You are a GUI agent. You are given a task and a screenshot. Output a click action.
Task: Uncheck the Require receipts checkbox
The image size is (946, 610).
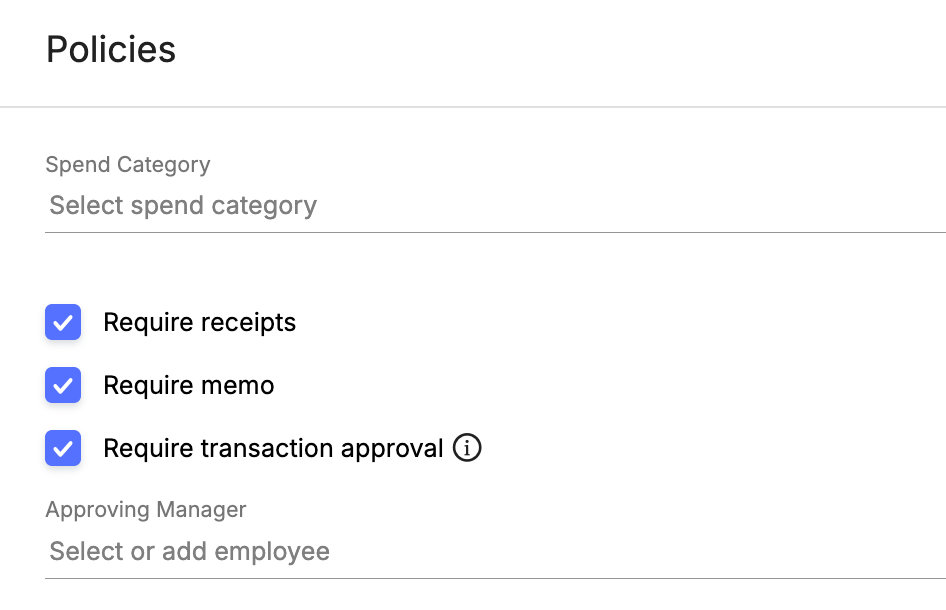coord(63,322)
